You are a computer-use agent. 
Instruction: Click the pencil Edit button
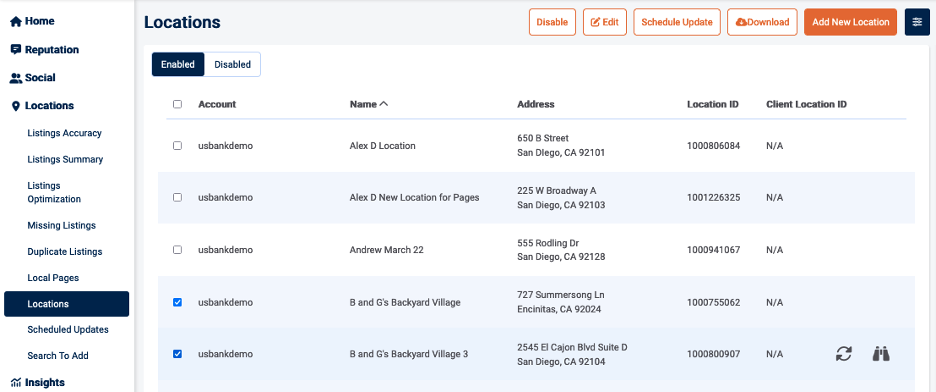point(604,22)
